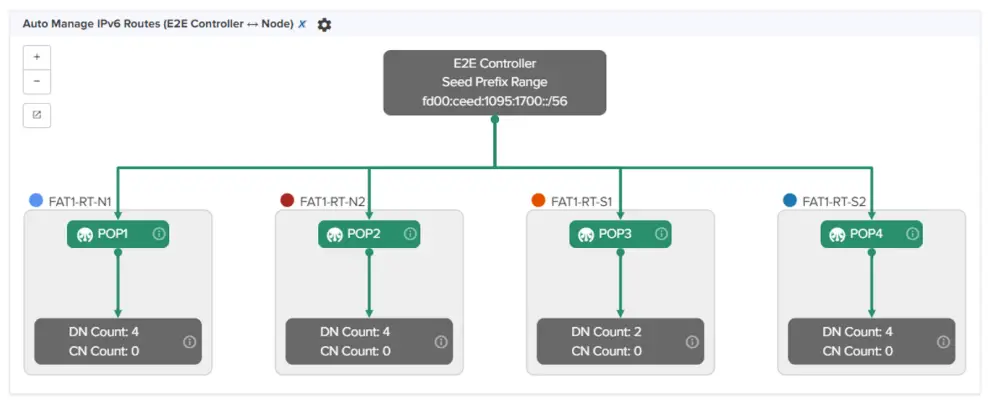Click the blue X next to the title
The width and height of the screenshot is (988, 402).
303,24
